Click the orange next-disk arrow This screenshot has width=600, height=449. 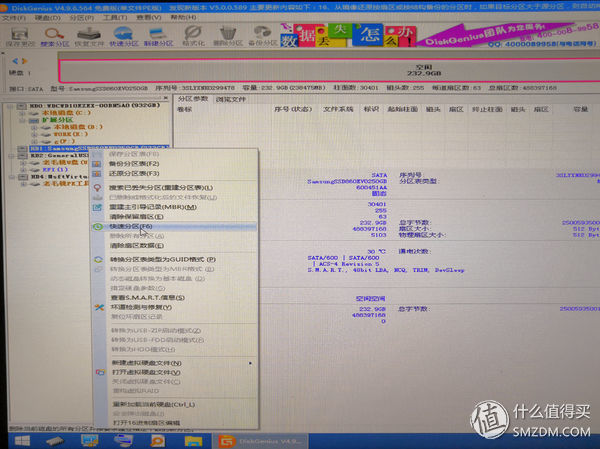pyautogui.click(x=24, y=61)
